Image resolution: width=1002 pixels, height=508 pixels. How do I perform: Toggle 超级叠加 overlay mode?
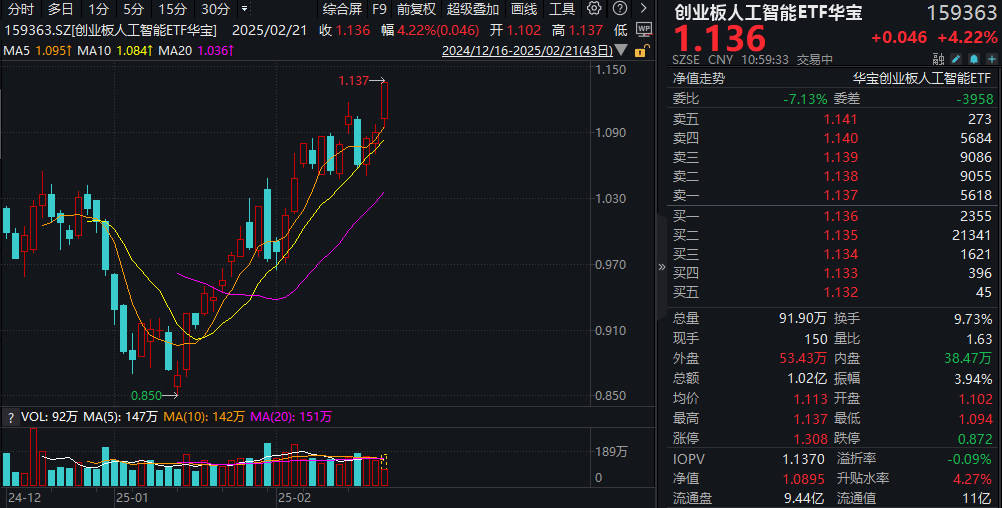click(472, 9)
